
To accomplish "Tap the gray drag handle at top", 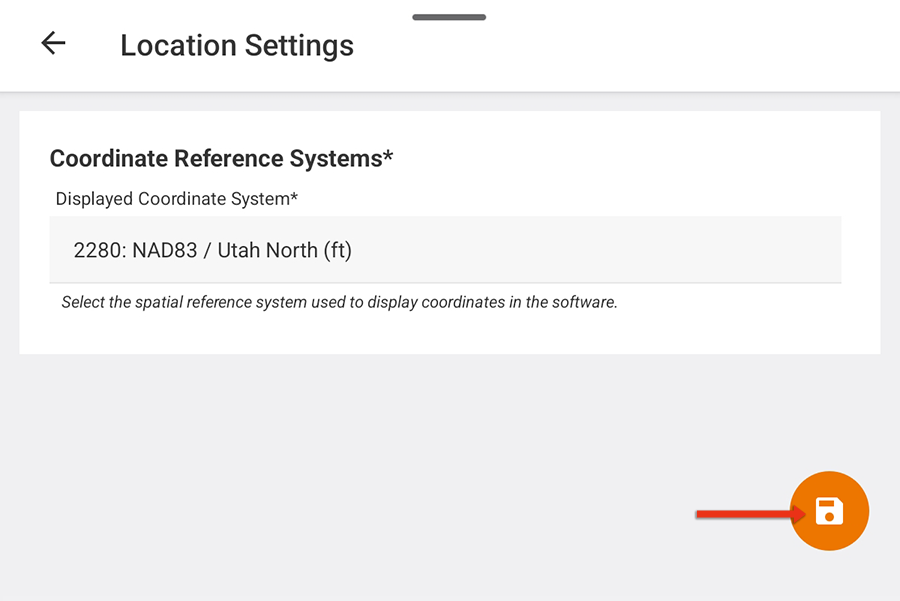I will tap(449, 17).
